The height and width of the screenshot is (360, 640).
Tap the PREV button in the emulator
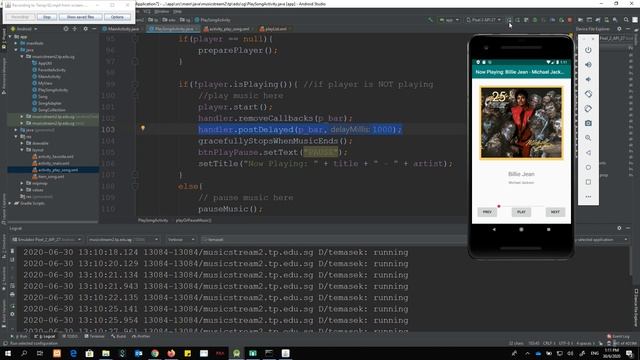(487, 212)
